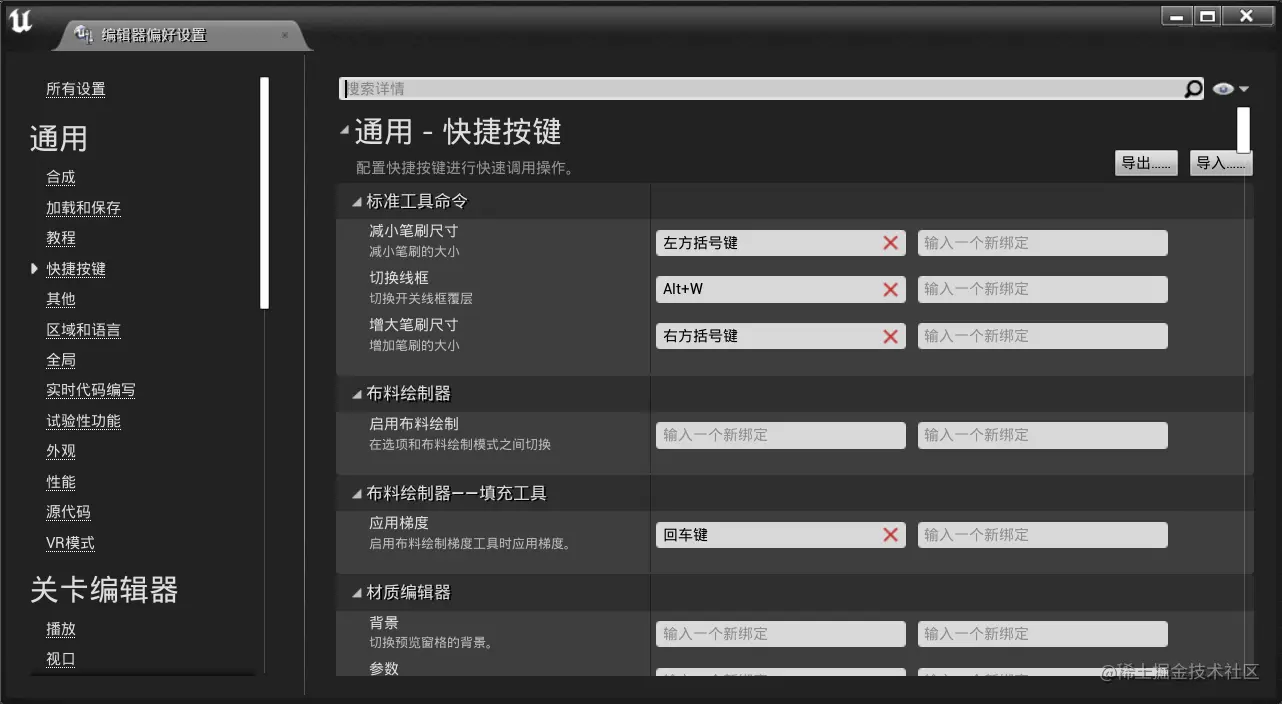Click the 减小笔刷尺寸 command label
Viewport: 1282px width, 704px height.
click(x=414, y=231)
